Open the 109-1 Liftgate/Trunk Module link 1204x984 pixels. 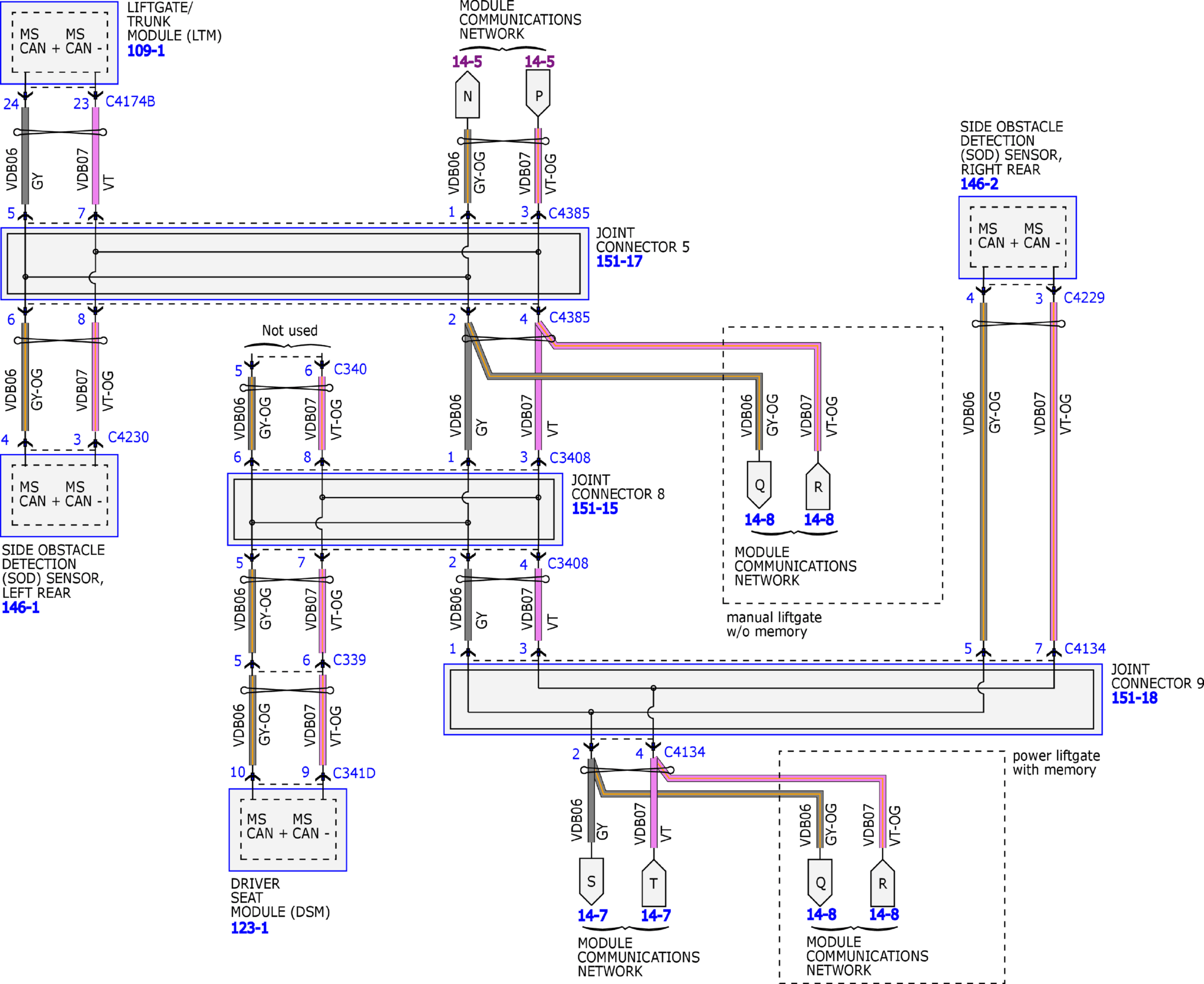click(146, 50)
